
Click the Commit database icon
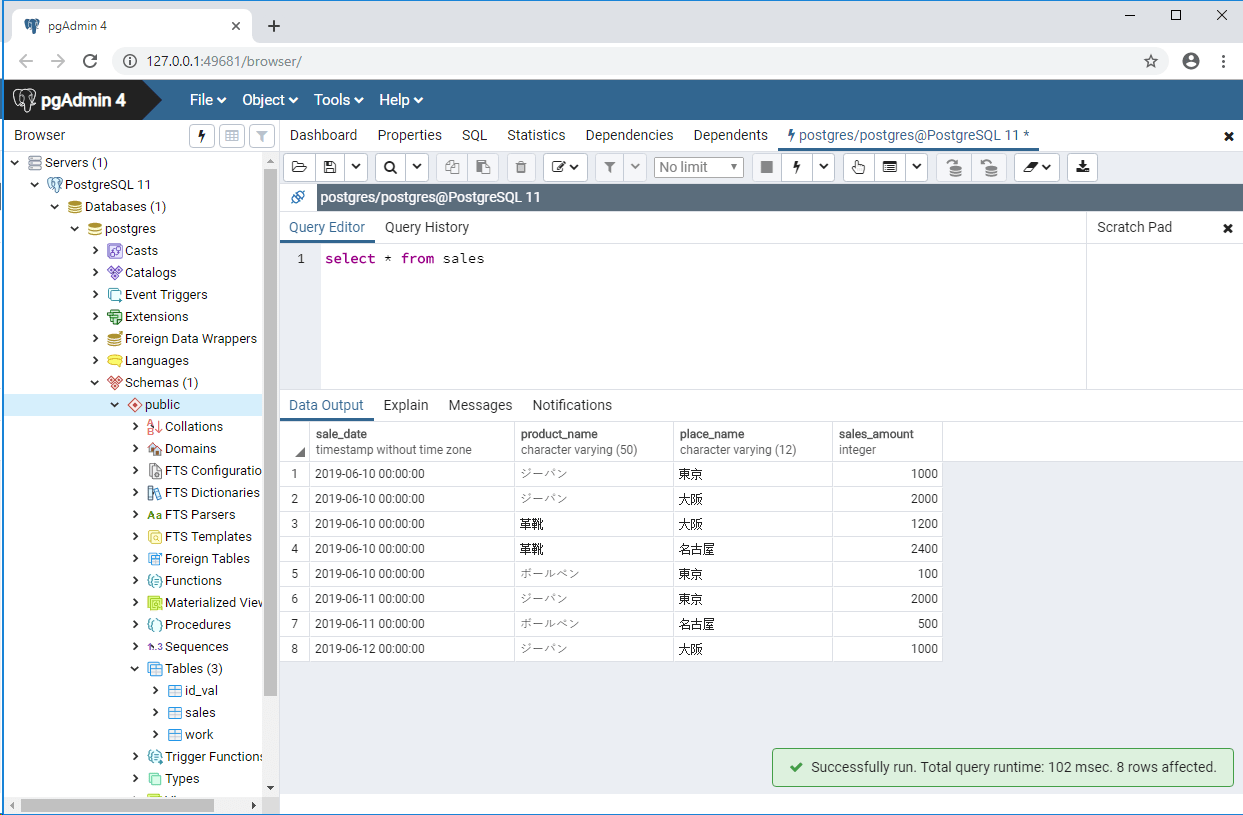pos(954,167)
